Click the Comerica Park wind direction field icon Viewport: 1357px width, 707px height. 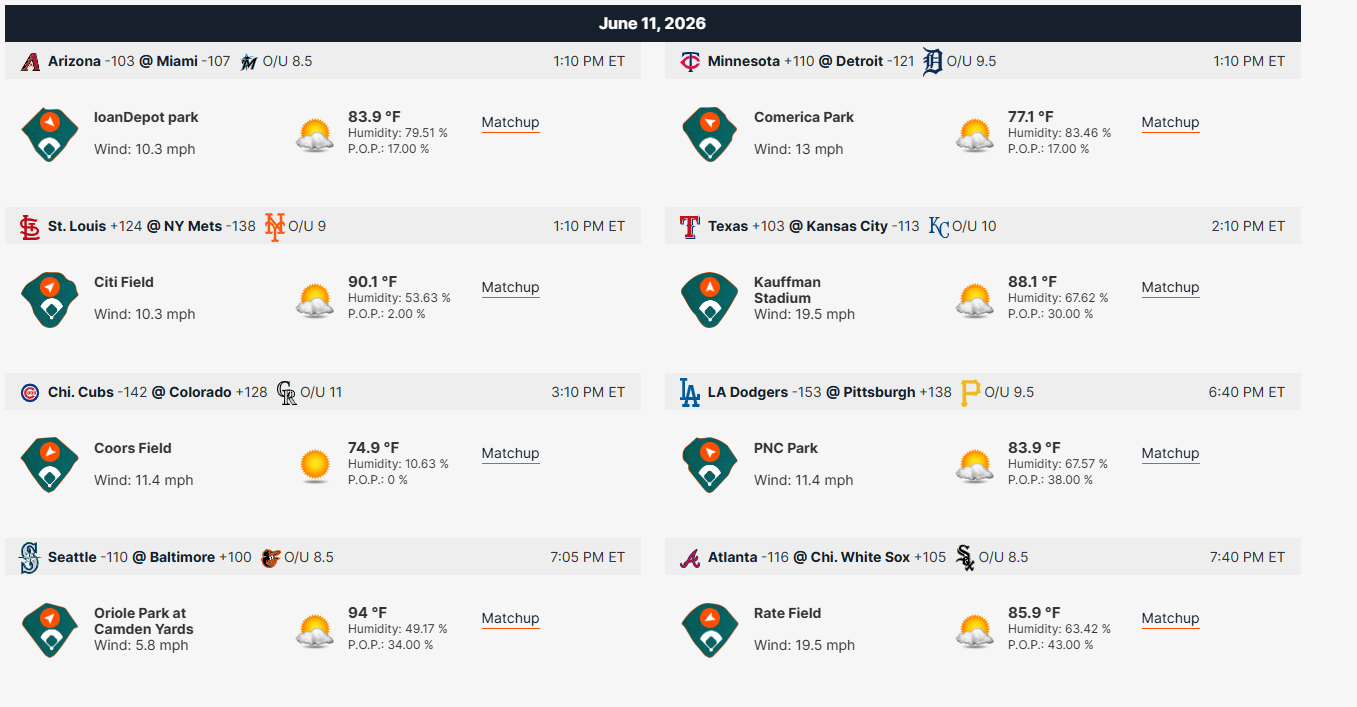709,134
